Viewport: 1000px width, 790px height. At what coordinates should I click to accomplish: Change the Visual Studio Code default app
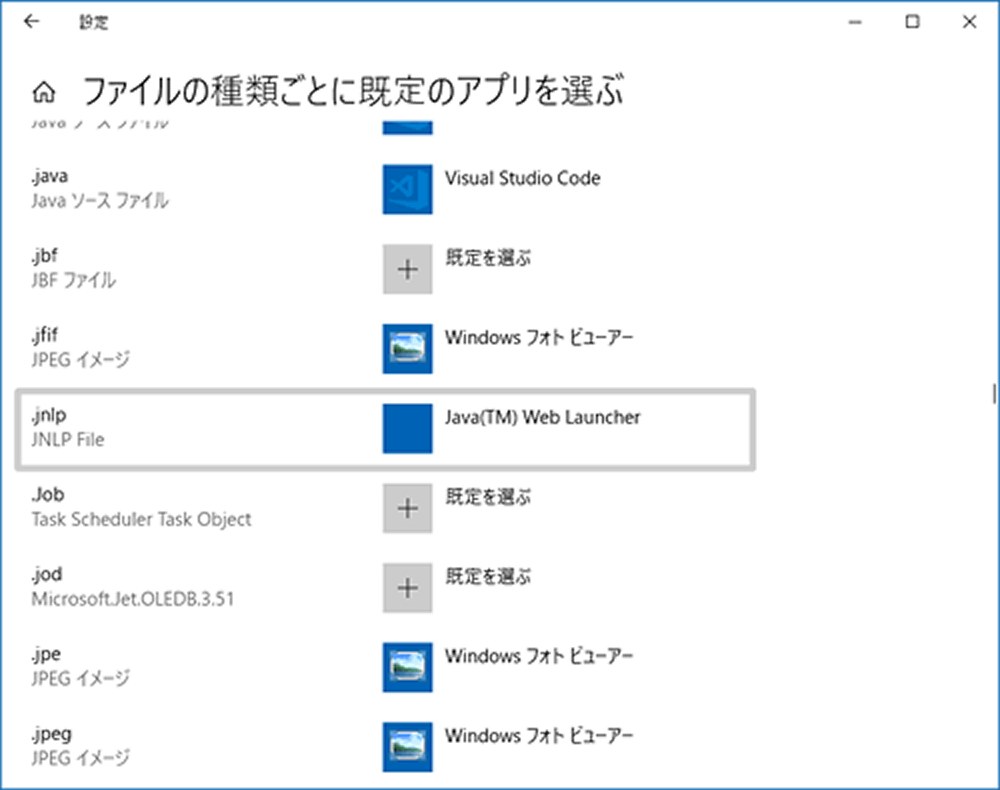522,179
